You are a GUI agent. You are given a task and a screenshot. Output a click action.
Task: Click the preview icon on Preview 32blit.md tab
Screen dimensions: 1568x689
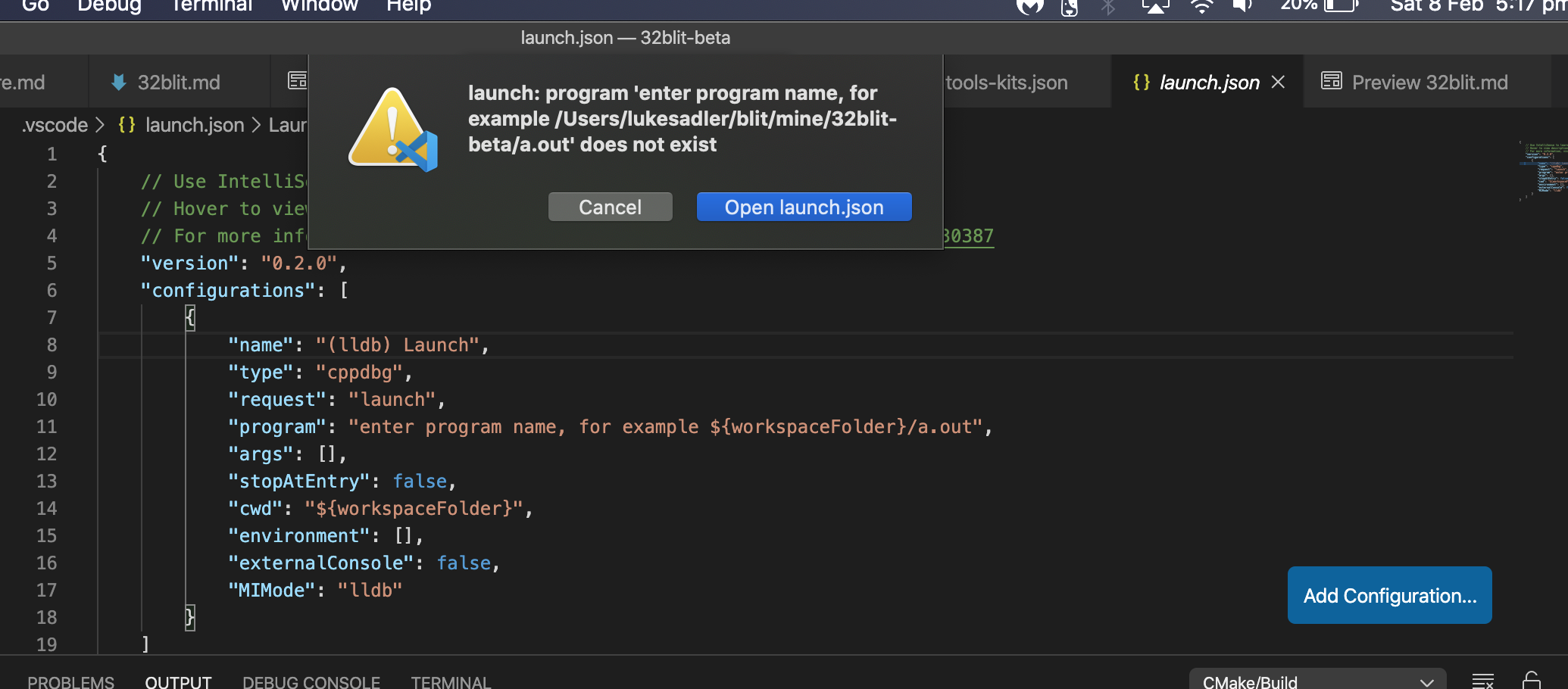pos(1331,81)
